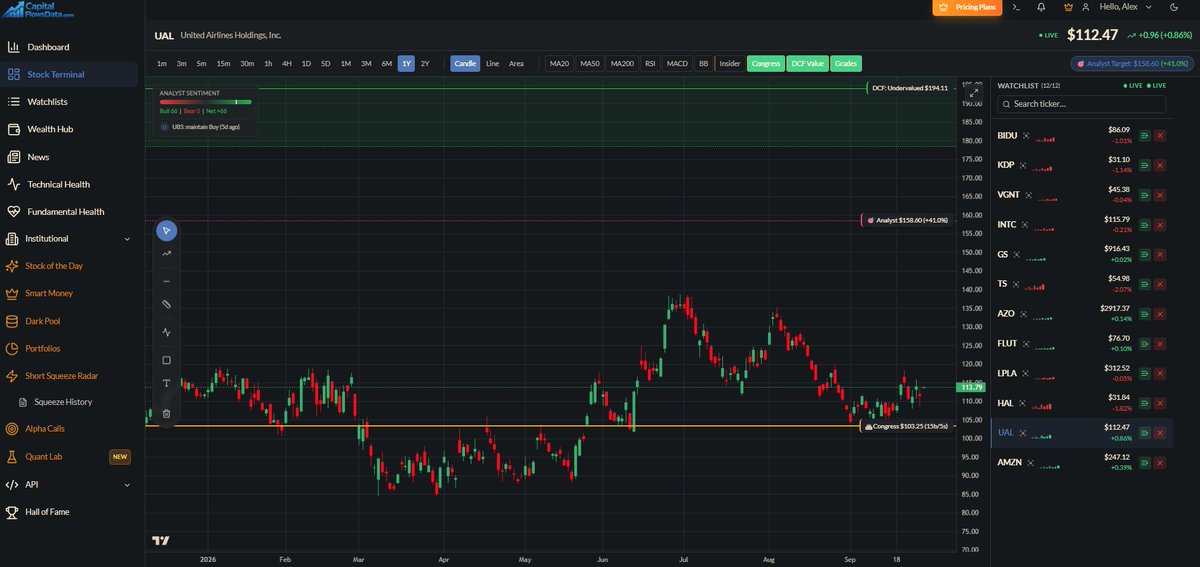Image resolution: width=1200 pixels, height=567 pixels.
Task: Click the green list button for KDP
Action: pos(1144,165)
